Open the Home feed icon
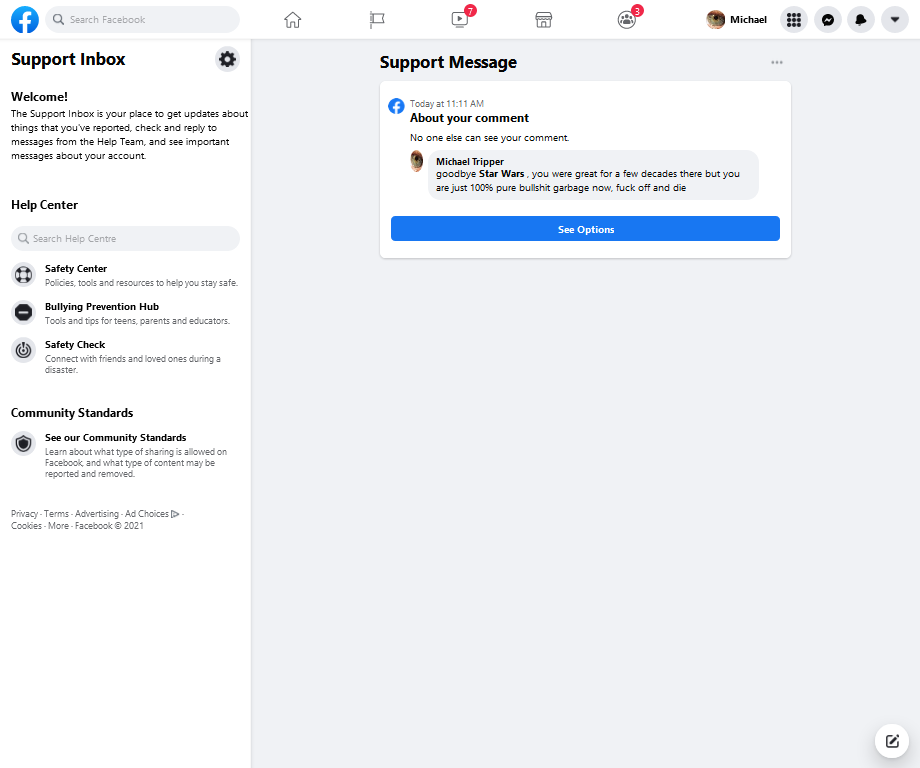Screen dimensions: 920x768 click(x=292, y=19)
